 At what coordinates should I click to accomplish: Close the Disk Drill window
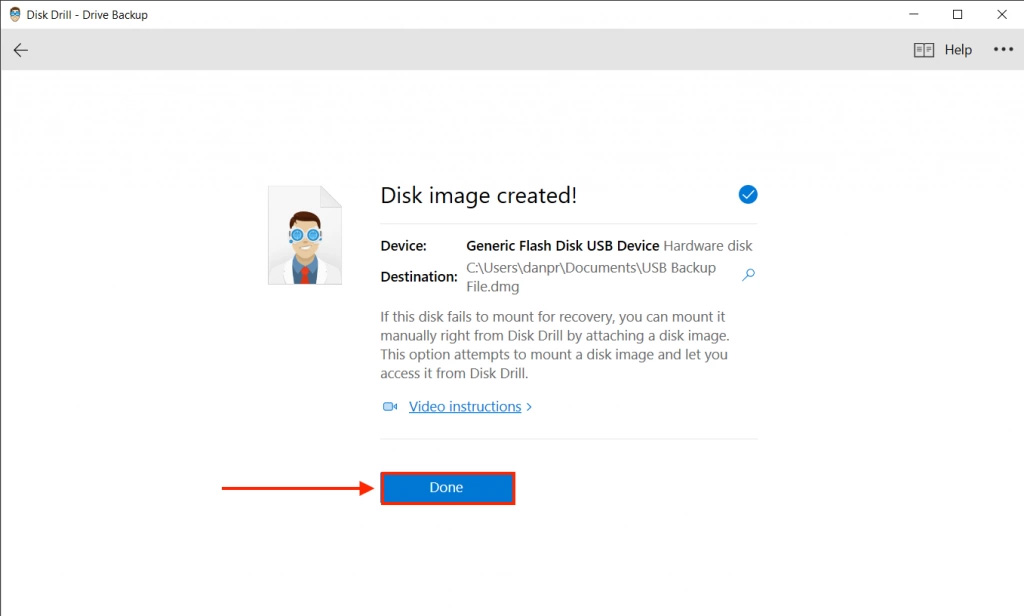point(1002,14)
